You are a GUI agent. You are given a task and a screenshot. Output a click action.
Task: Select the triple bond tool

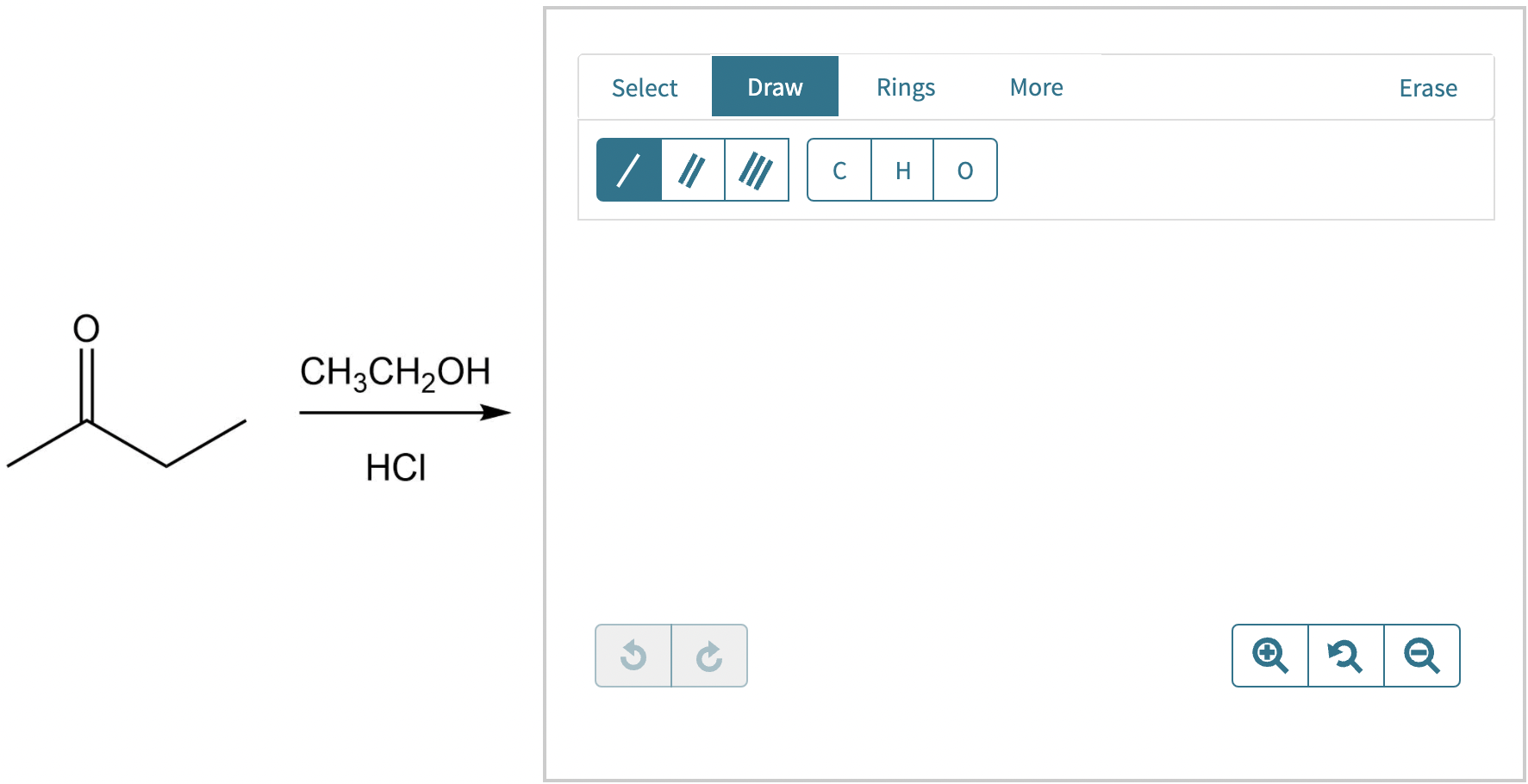coord(756,170)
